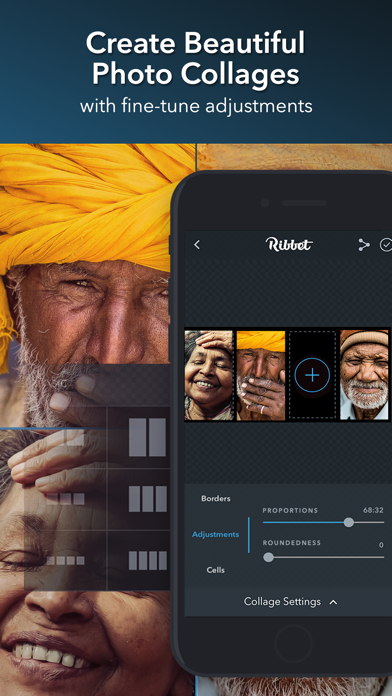Select the beanie-wearing old man photo
Screen dimensions: 392x696
click(364, 374)
